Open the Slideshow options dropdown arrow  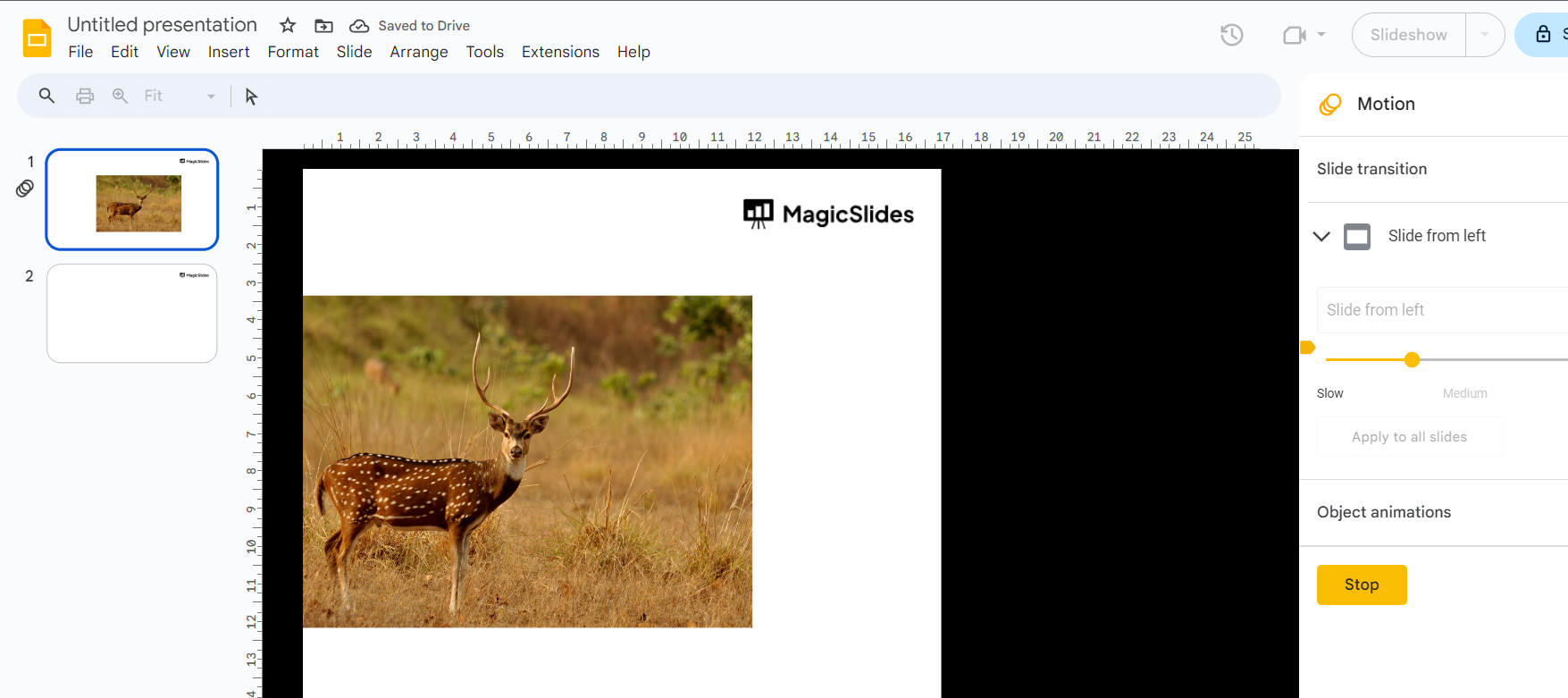coord(1484,35)
